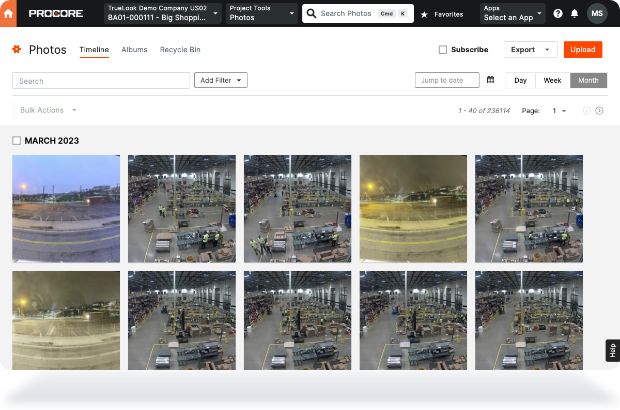
Task: Focus the Search Photos box
Action: click(x=358, y=13)
